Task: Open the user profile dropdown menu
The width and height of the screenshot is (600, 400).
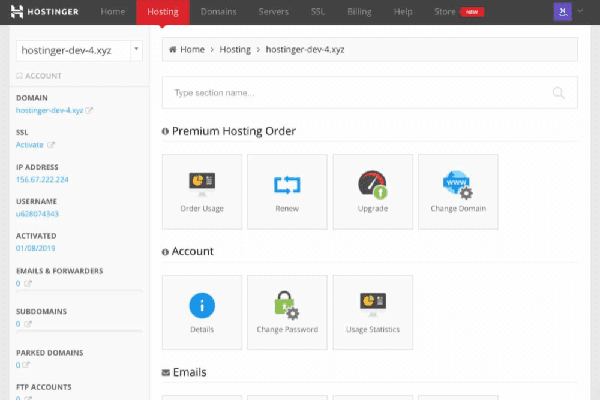Action: point(565,12)
